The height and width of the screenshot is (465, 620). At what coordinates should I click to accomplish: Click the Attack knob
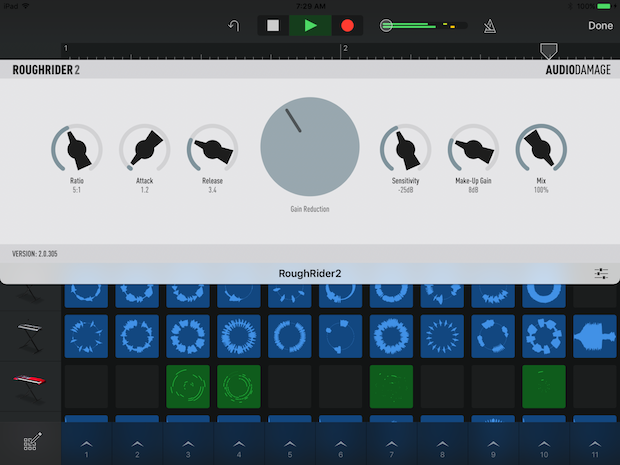tap(145, 149)
